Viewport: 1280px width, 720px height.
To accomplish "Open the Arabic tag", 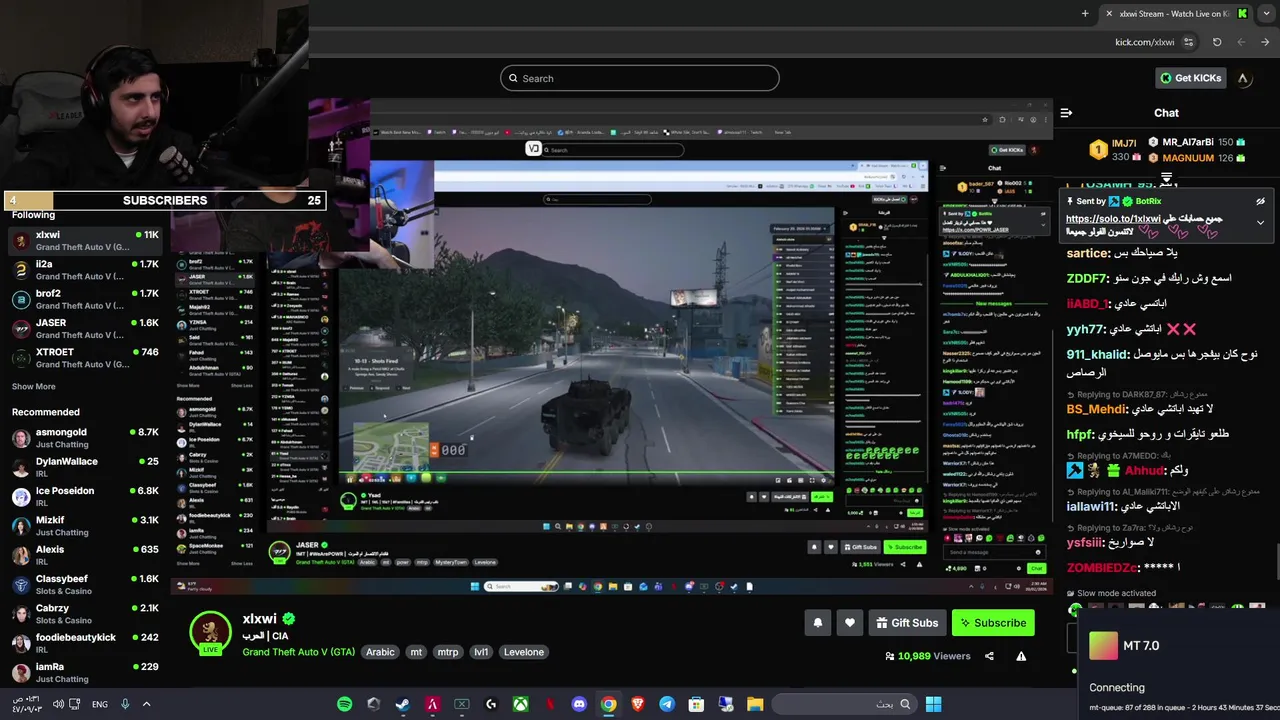I will 380,652.
